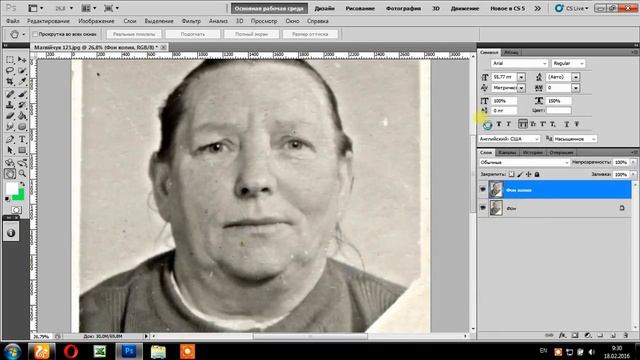
Task: Open leading (Авто) dropdown arrow
Action: (x=576, y=77)
